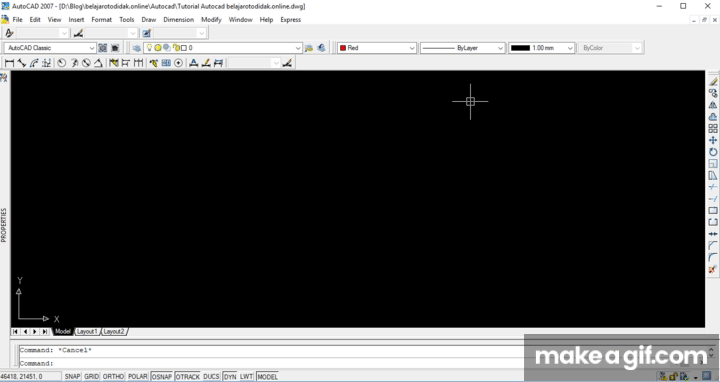Image resolution: width=720 pixels, height=382 pixels.
Task: Enable GRID display in status bar
Action: (91, 376)
